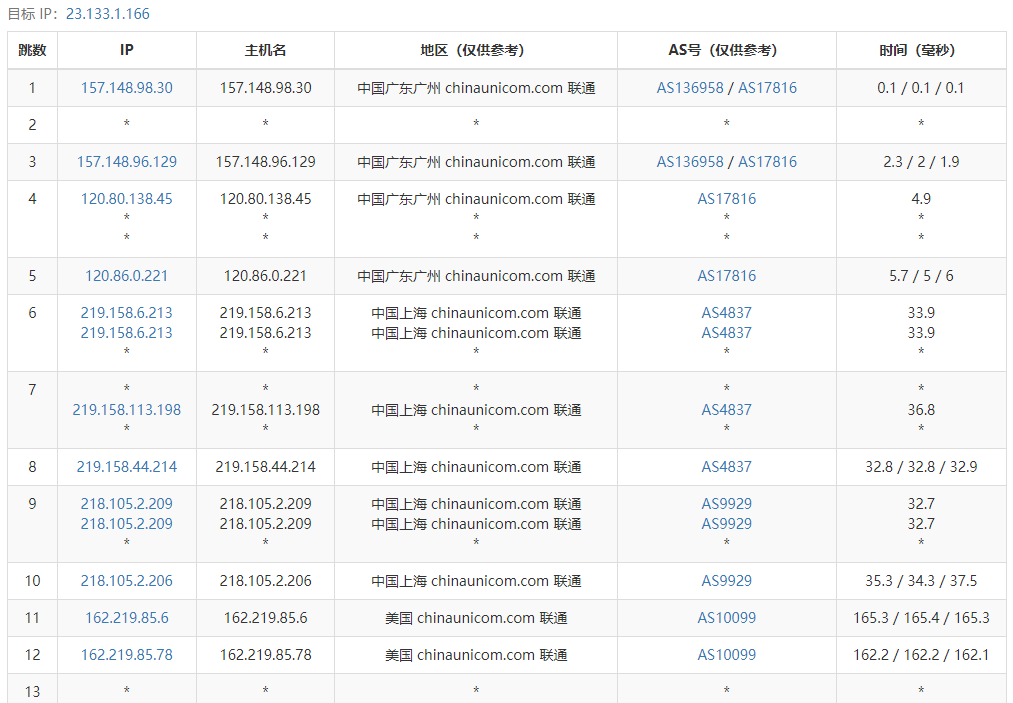
Task: Open the 157.148.96.129 link in the IP column
Action: [127, 162]
